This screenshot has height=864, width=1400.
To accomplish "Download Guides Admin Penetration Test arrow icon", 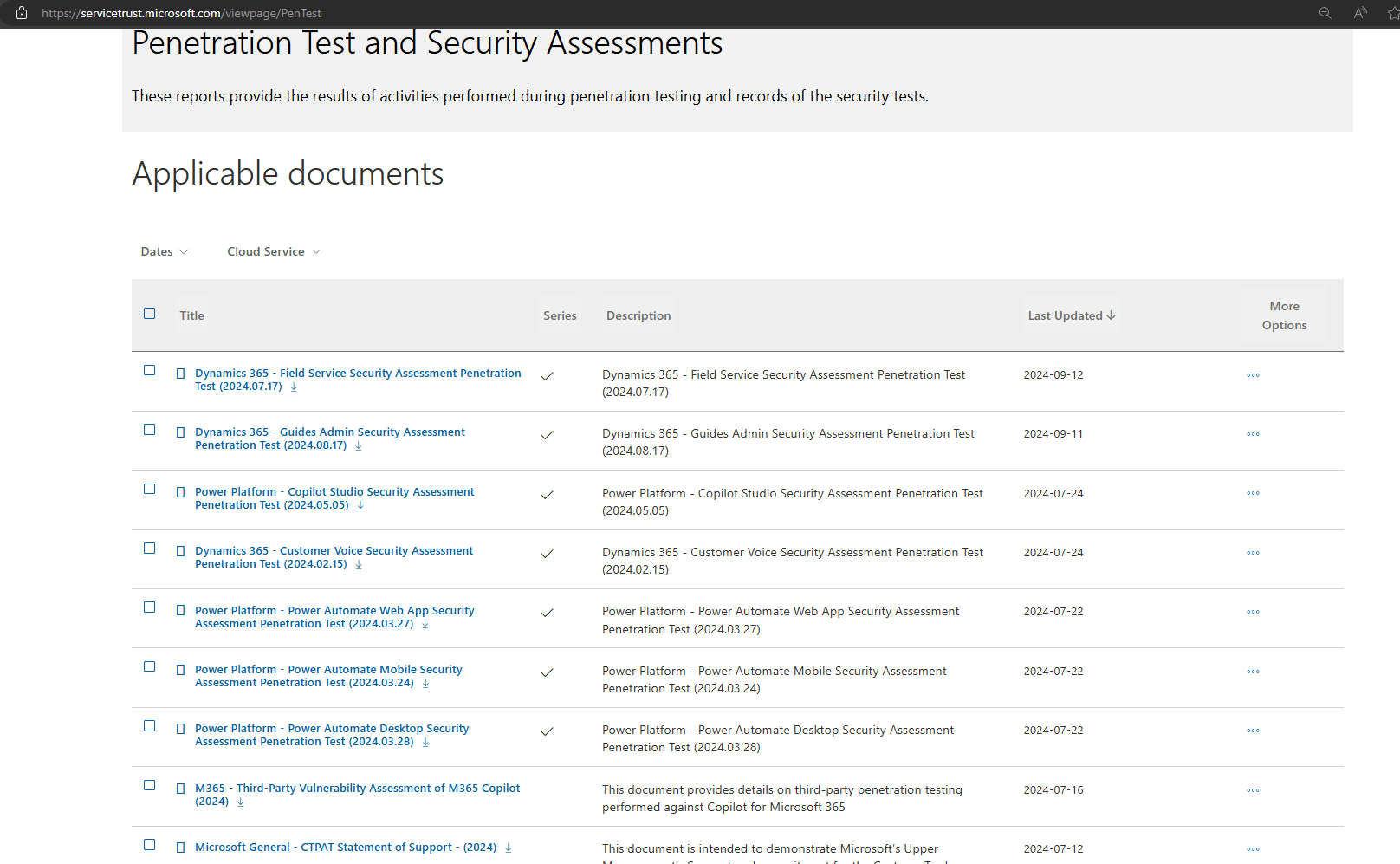I will (x=358, y=446).
